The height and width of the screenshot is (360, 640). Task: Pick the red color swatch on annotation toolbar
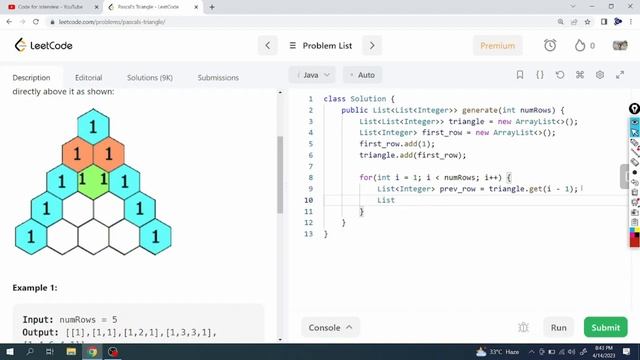(x=635, y=242)
